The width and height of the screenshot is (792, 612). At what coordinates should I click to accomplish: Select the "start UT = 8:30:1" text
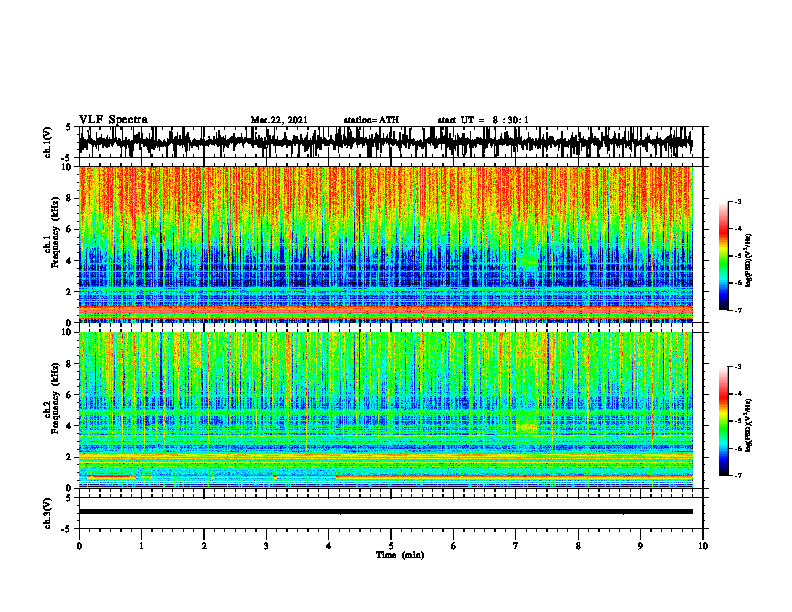pos(483,120)
